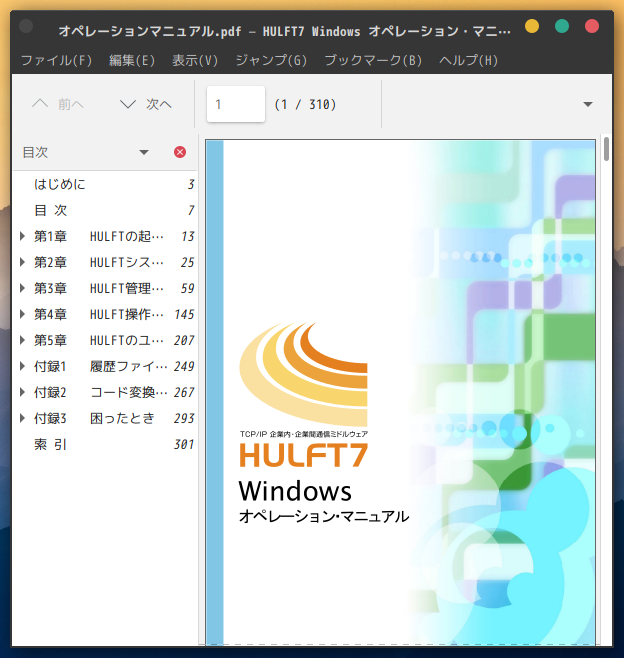This screenshot has height=658, width=624.
Task: Open the 目次 sidebar selector dropdown
Action: pyautogui.click(x=144, y=152)
